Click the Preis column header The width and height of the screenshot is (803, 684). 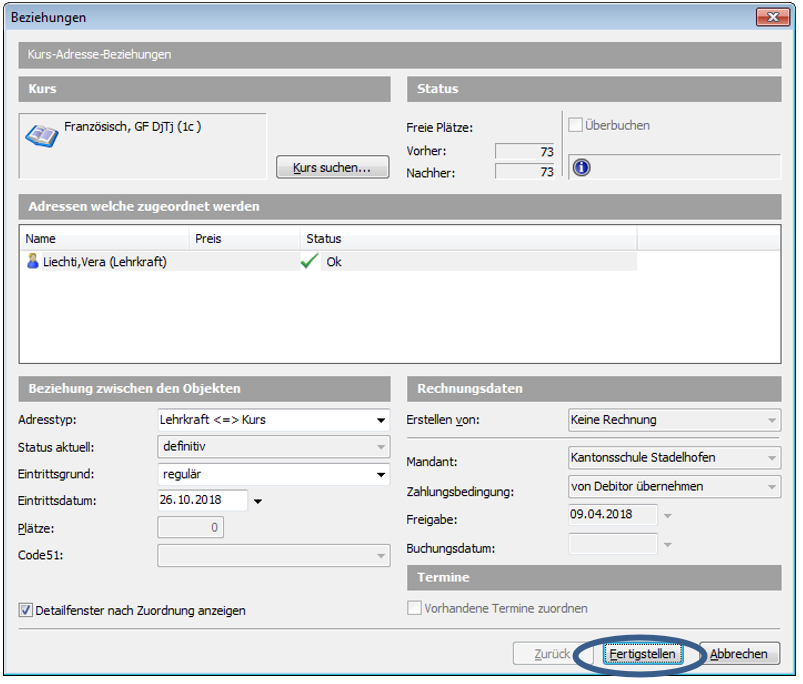point(244,239)
